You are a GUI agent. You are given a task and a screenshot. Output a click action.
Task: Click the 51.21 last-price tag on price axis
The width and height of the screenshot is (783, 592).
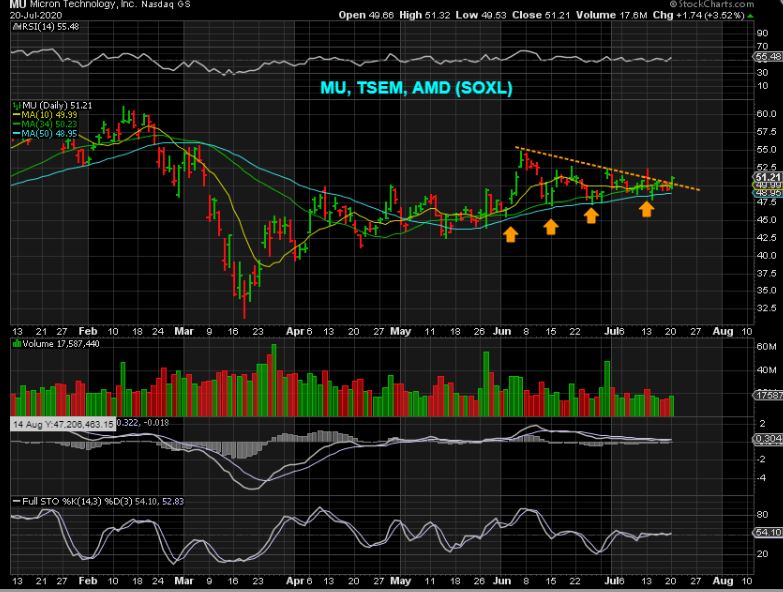[768, 177]
